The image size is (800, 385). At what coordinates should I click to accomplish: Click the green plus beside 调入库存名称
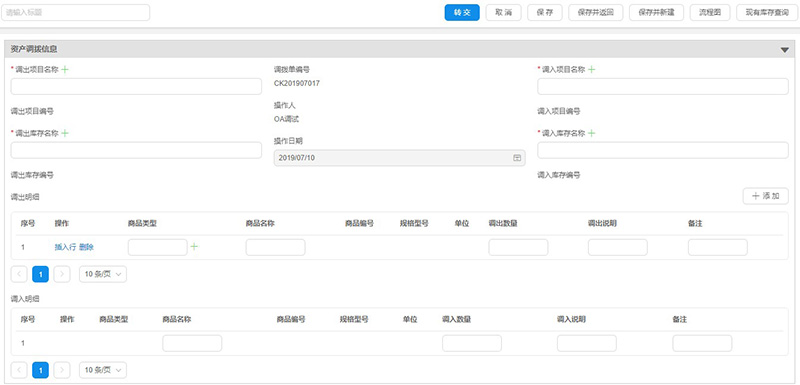click(x=591, y=133)
